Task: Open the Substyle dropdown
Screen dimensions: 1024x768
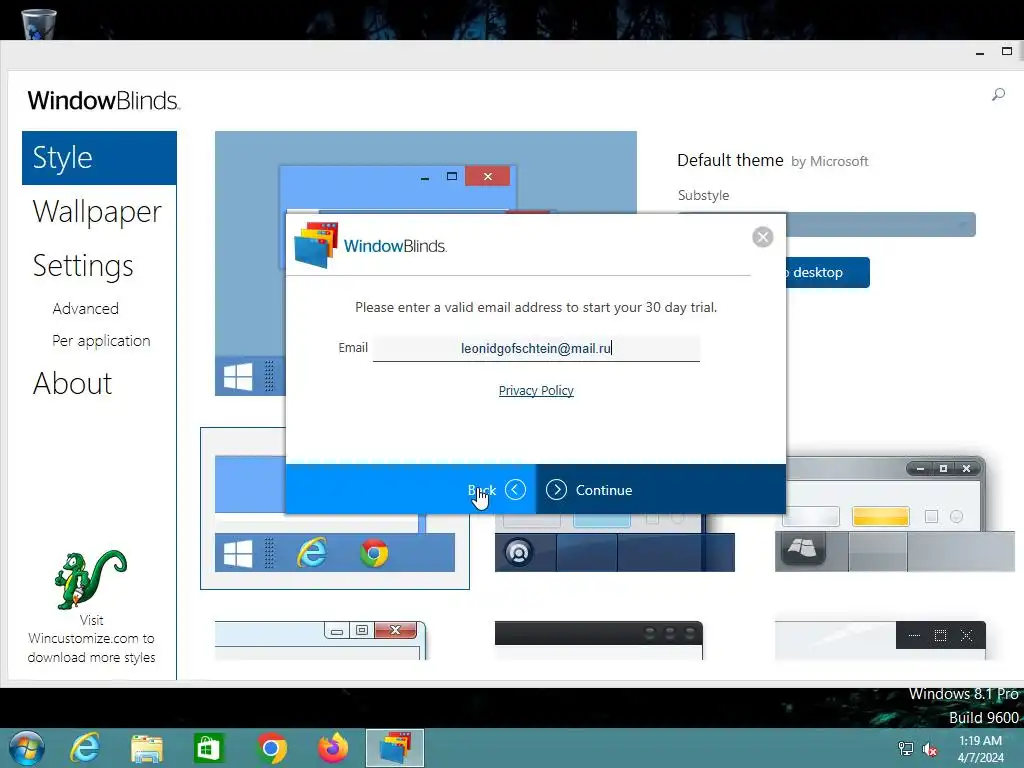Action: point(880,225)
